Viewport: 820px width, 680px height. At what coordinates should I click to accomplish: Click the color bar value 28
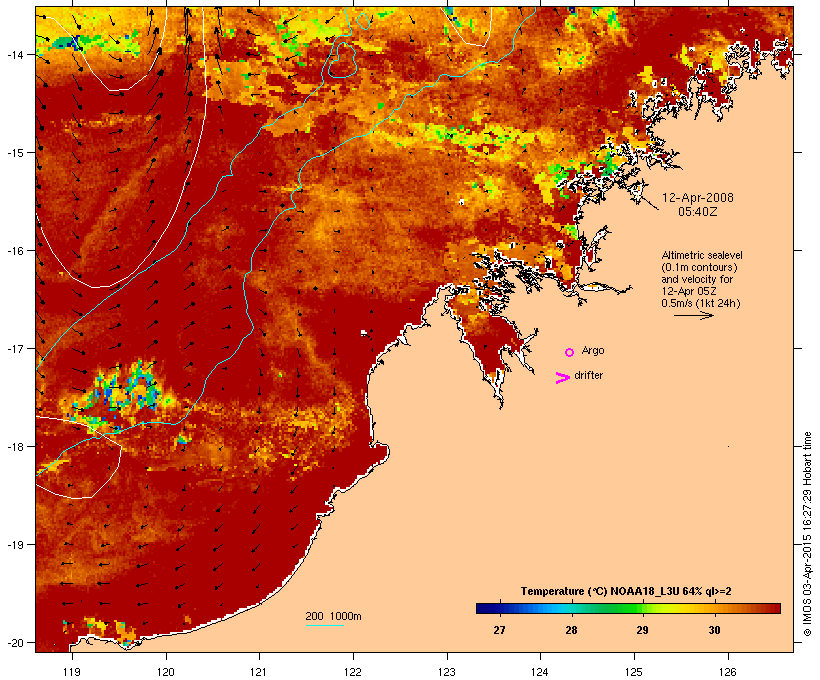[x=571, y=630]
